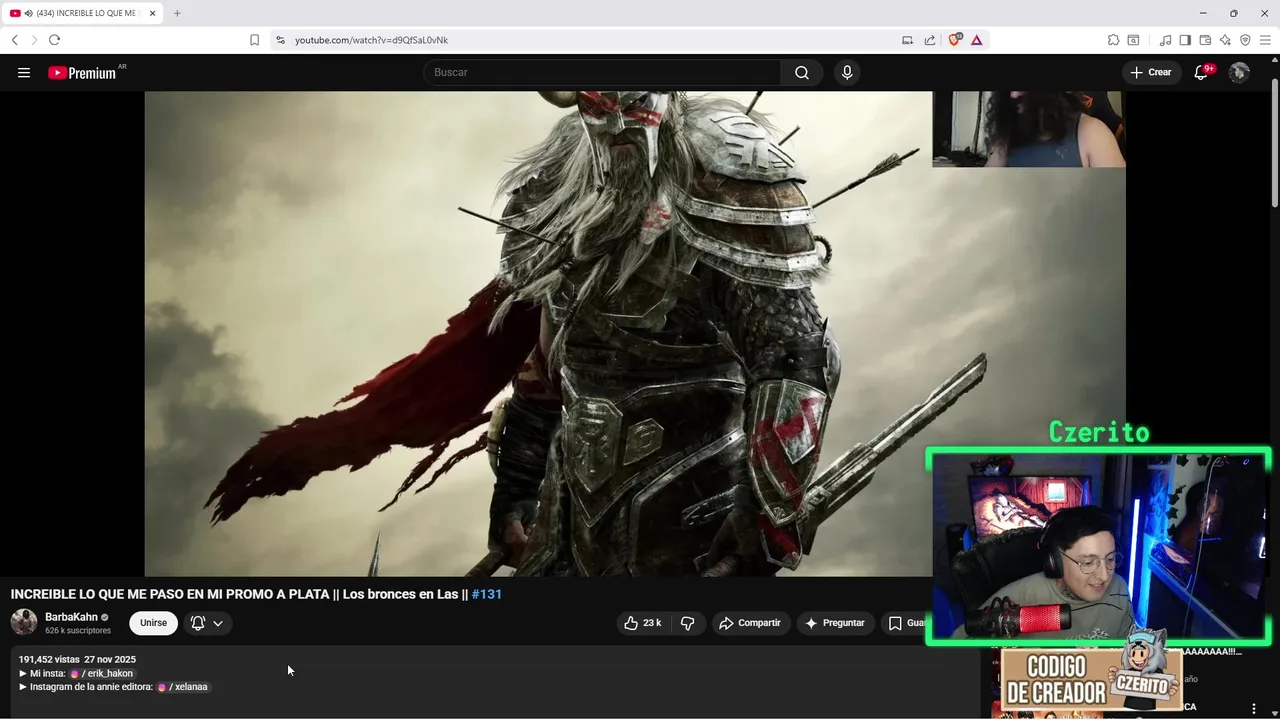Install/cast icon in the address bar
Screen dimensions: 1280x720
pos(907,40)
